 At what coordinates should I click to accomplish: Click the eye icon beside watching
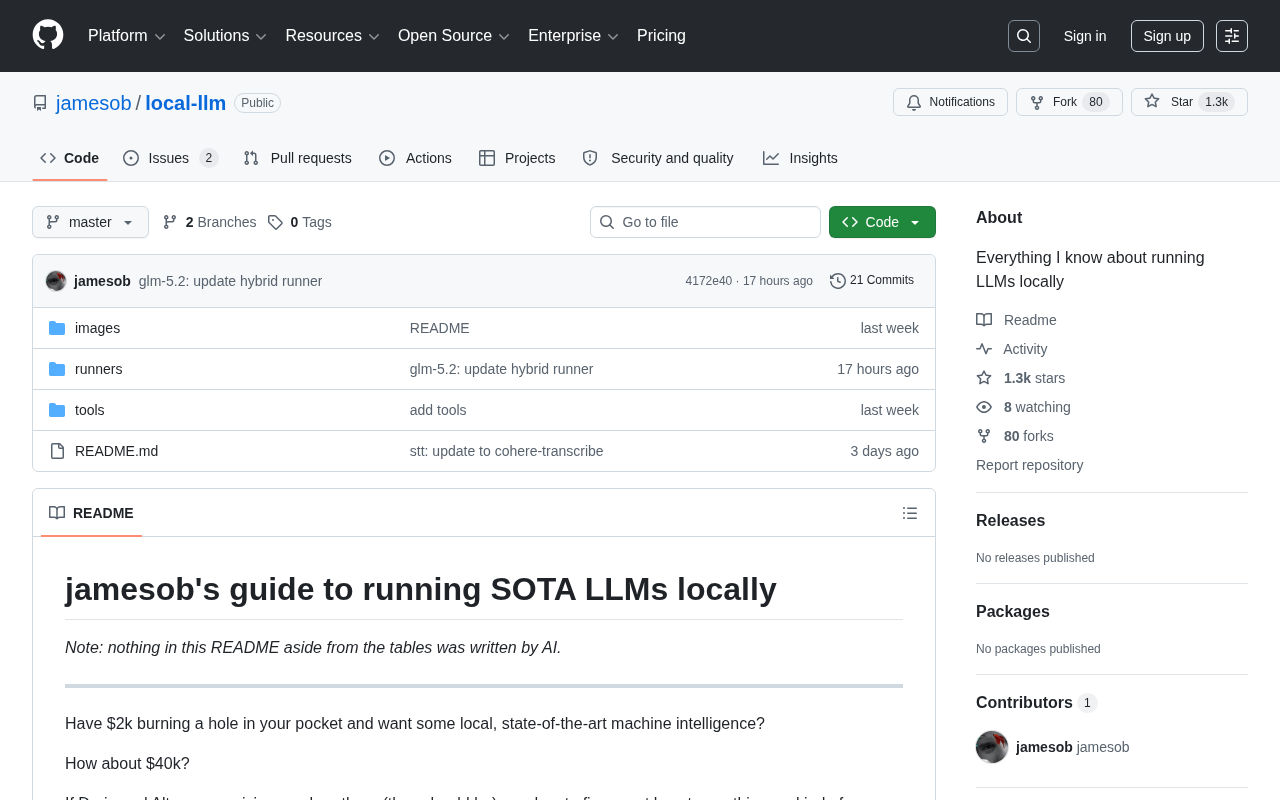[984, 407]
